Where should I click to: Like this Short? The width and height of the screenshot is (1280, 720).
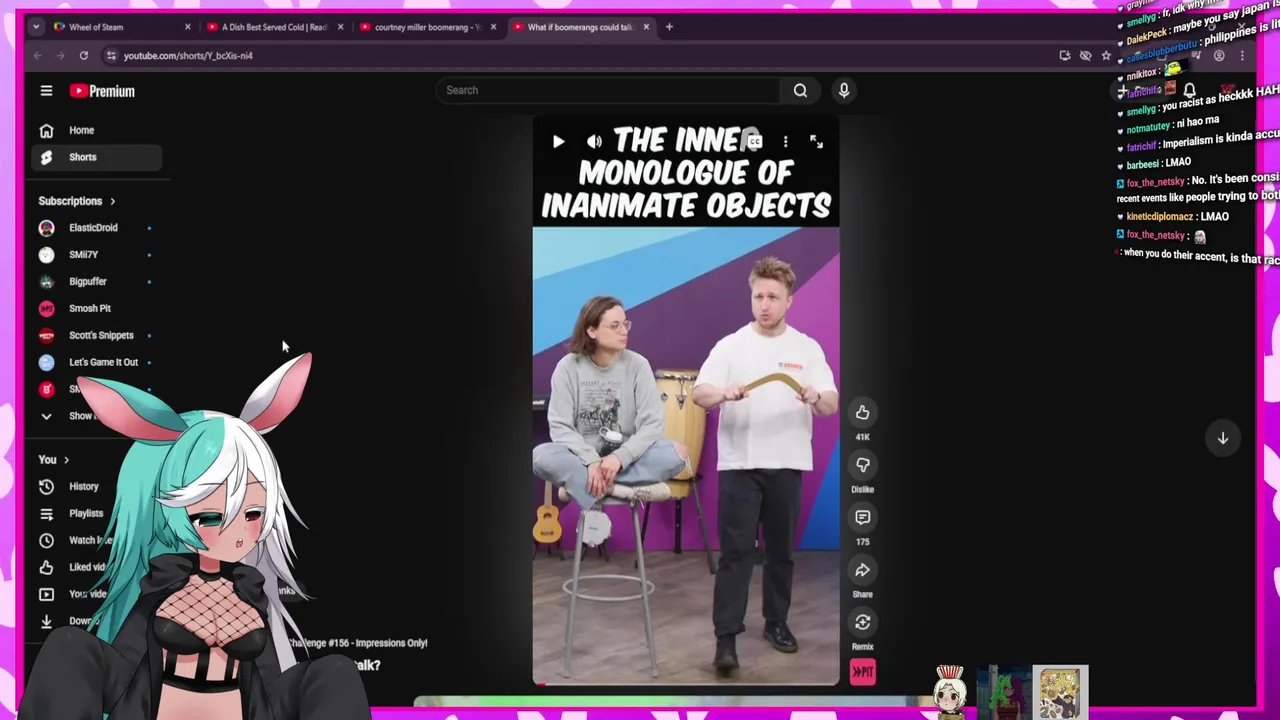pyautogui.click(x=862, y=413)
